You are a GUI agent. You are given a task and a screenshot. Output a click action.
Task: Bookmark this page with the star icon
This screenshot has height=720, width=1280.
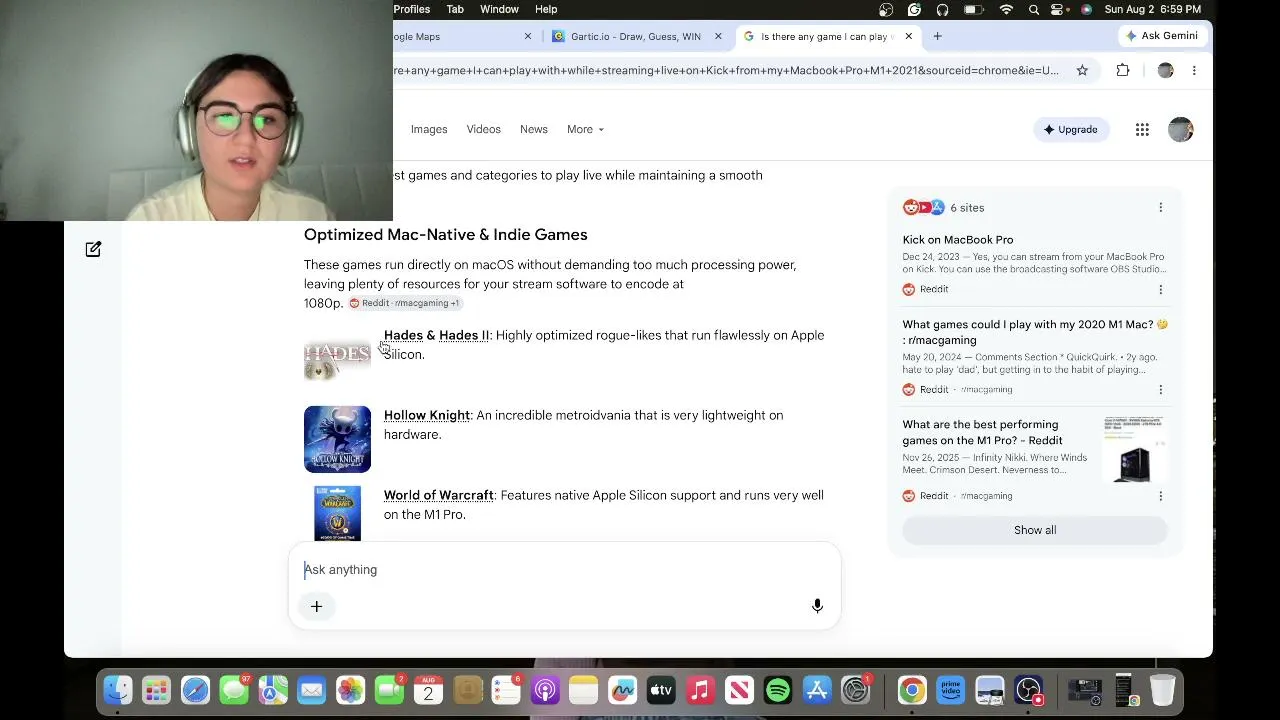pos(1082,70)
